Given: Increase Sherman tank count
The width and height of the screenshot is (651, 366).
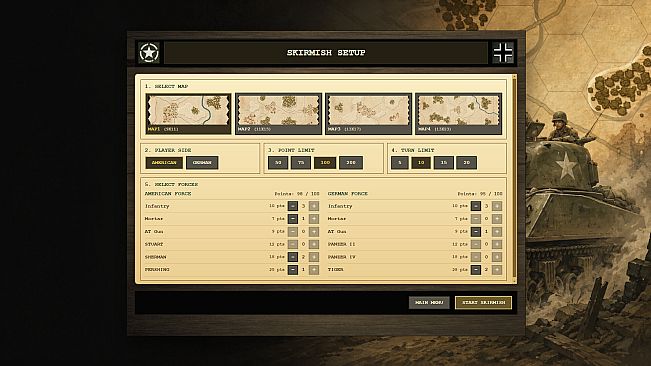Looking at the screenshot, I should [314, 257].
